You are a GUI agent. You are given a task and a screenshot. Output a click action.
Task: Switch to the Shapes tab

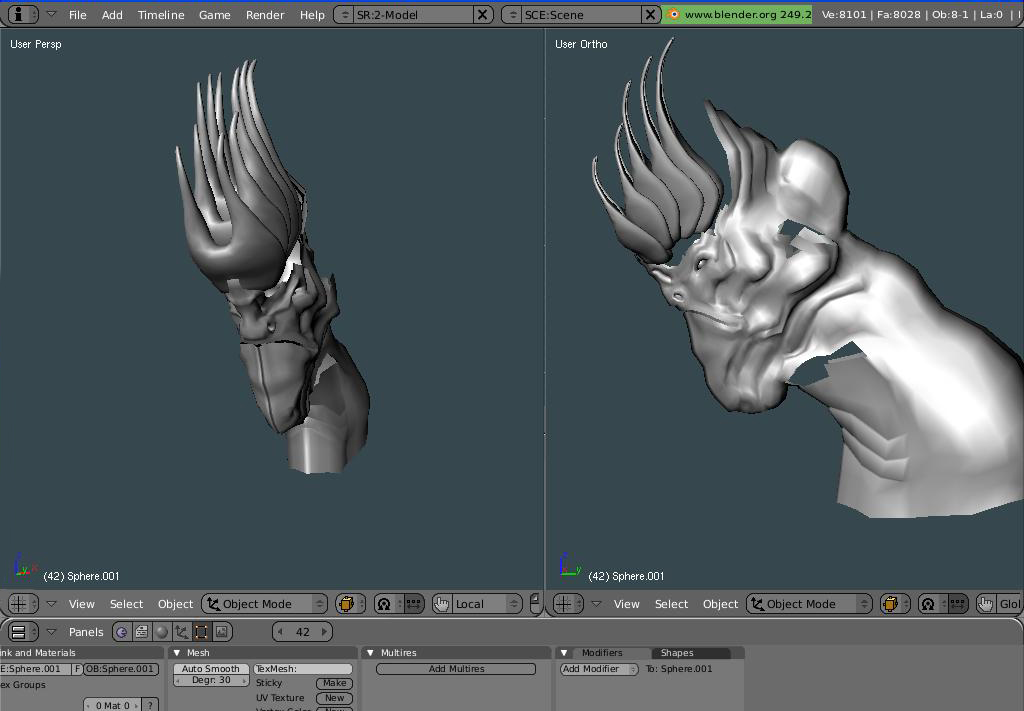[x=677, y=653]
